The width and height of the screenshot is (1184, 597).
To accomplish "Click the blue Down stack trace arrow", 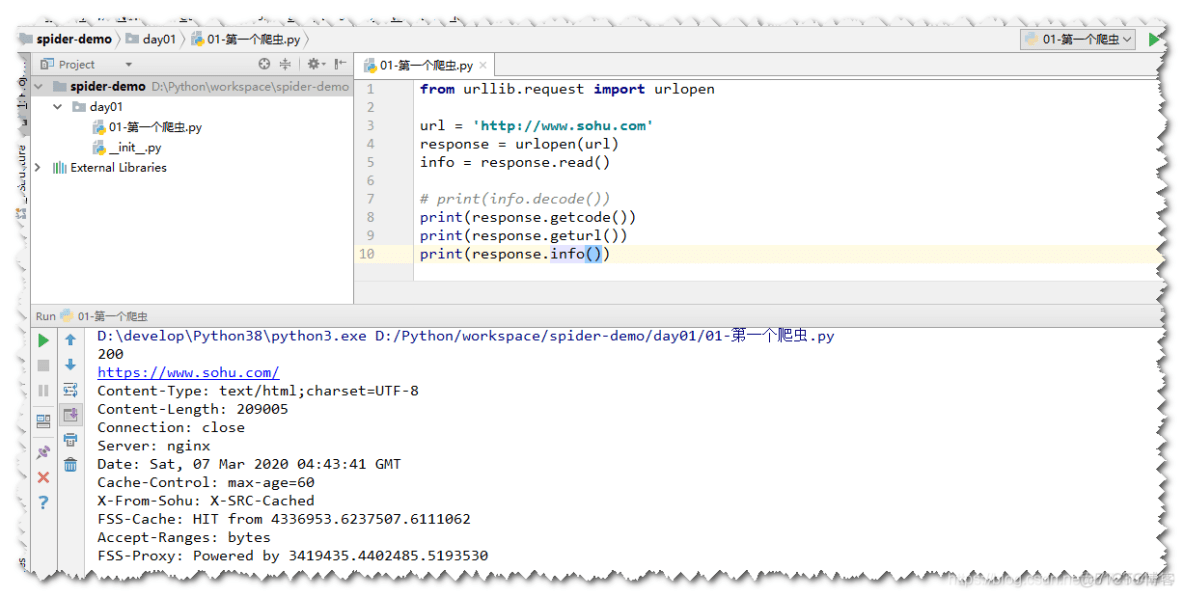I will point(70,365).
